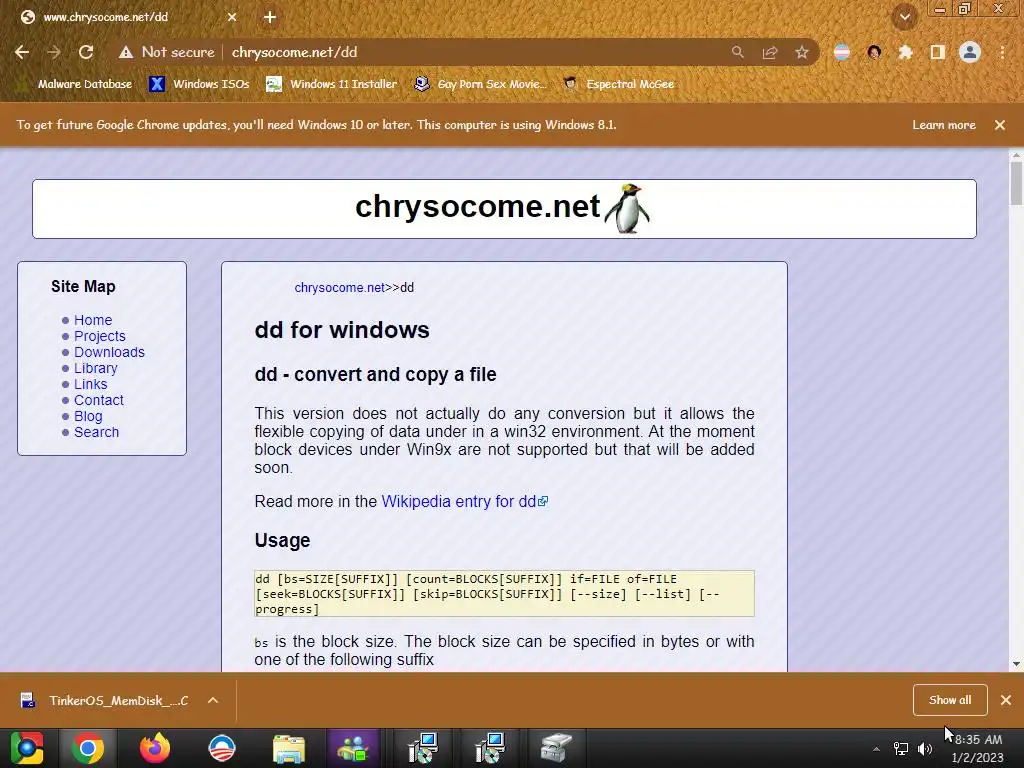Click Show all downloads button

point(950,700)
